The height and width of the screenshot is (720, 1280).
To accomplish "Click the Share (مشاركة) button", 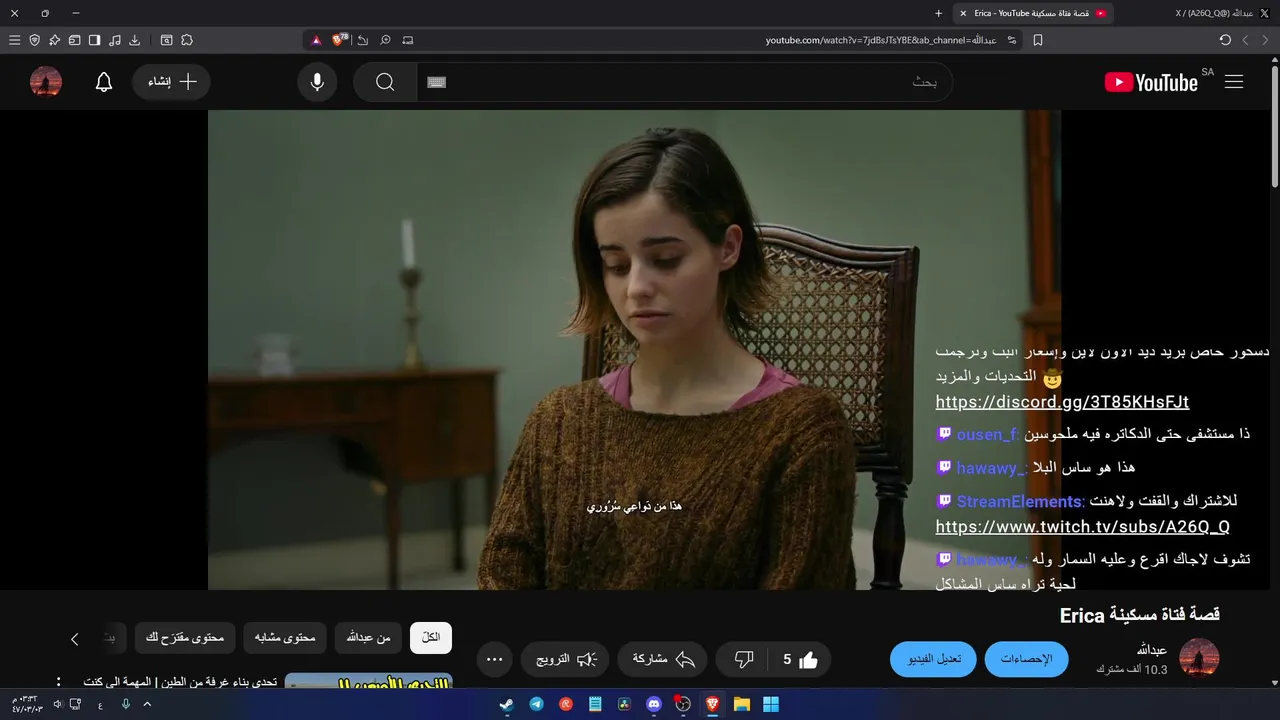I will [663, 659].
